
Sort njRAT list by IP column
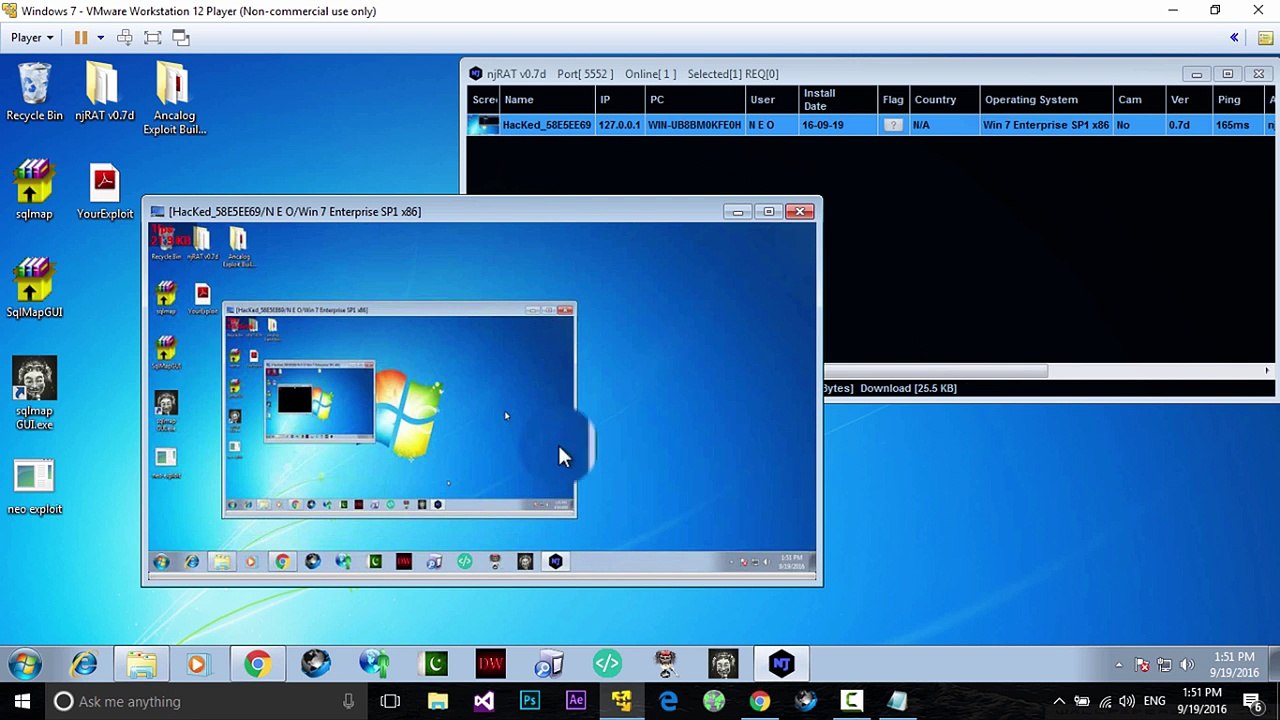point(620,100)
